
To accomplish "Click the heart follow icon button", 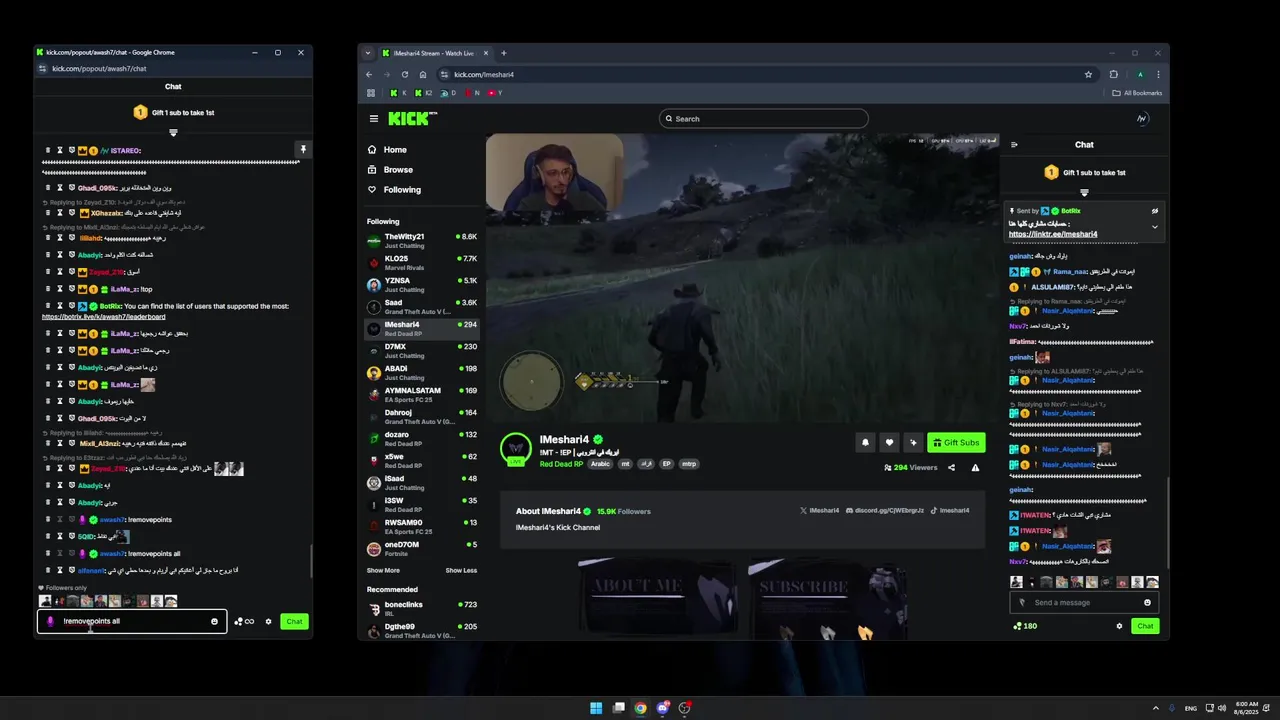I will (x=889, y=442).
